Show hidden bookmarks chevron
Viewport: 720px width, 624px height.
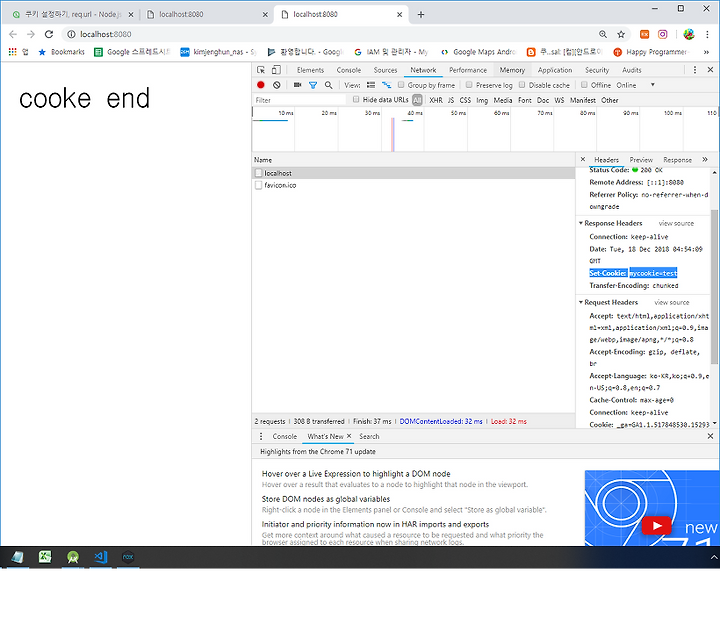click(707, 52)
